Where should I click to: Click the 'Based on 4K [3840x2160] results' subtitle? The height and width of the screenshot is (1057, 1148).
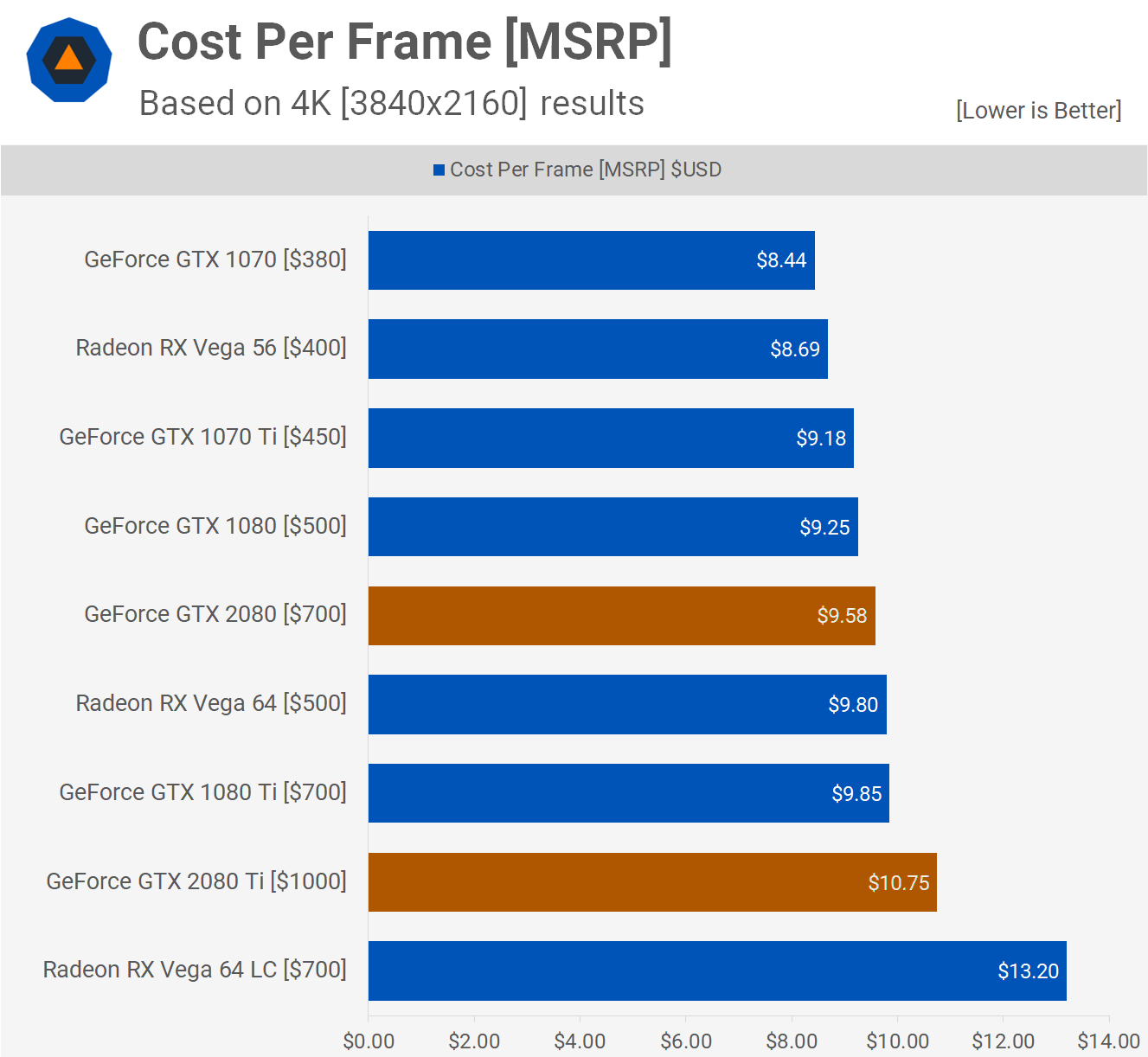tap(392, 103)
